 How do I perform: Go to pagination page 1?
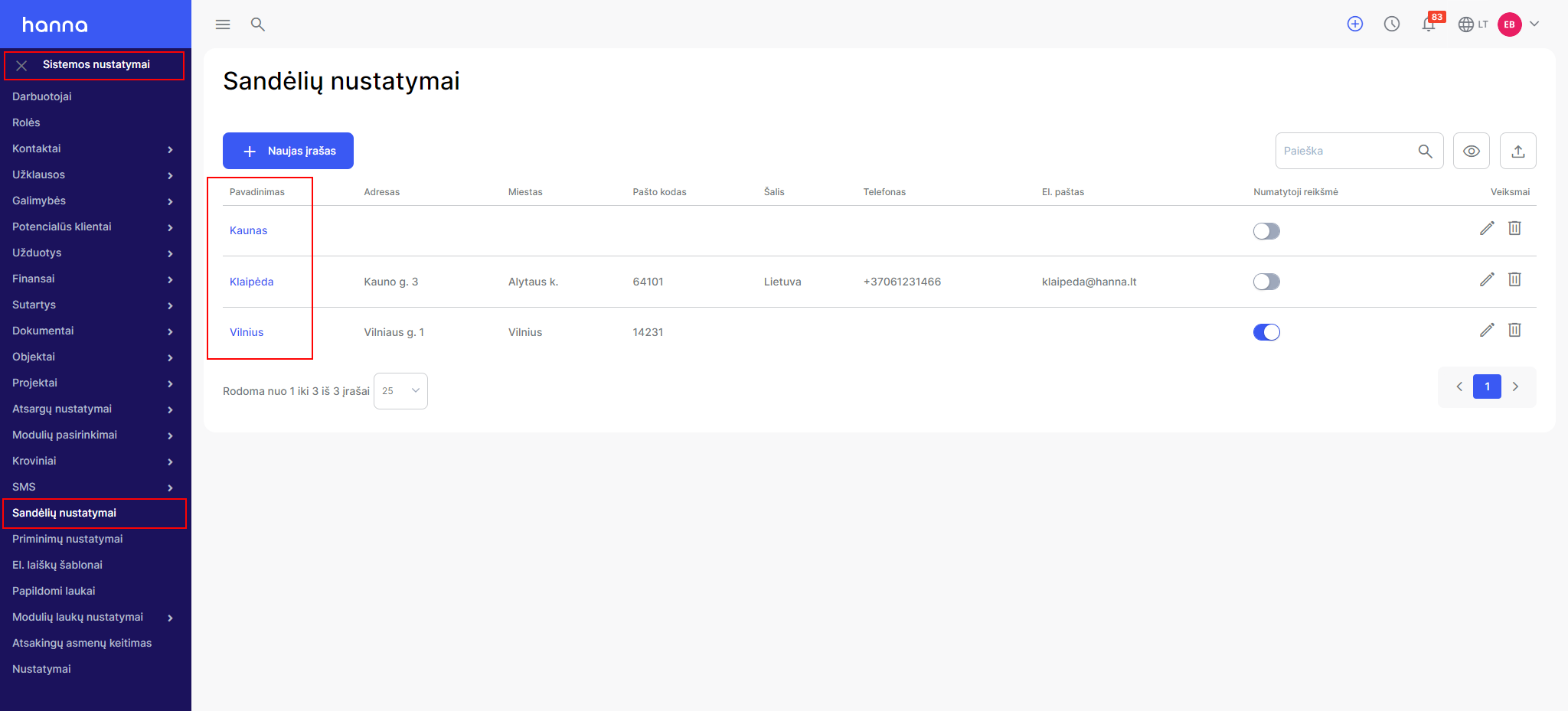[x=1487, y=386]
